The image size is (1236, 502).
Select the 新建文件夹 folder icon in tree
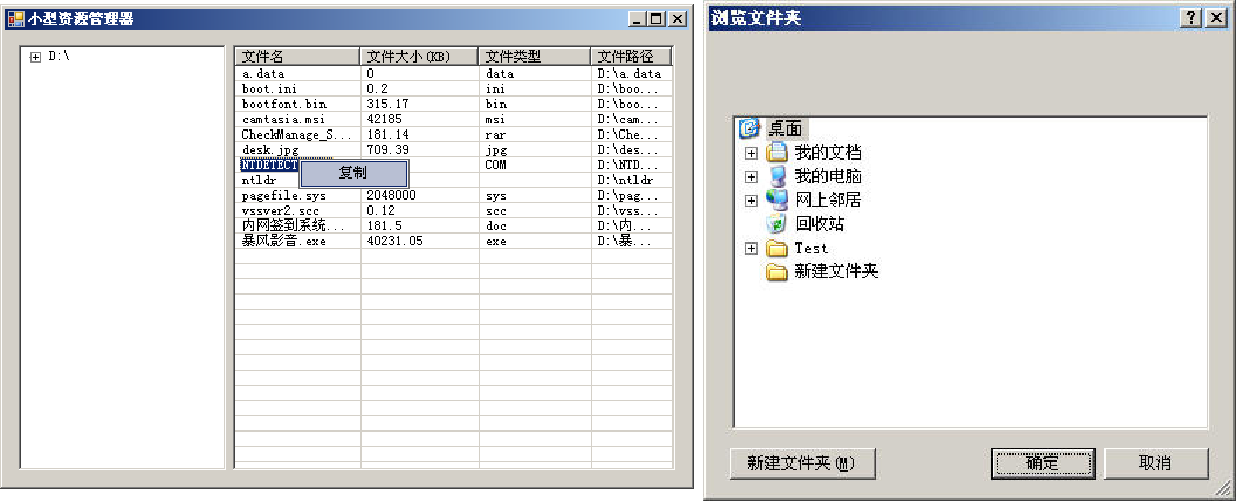coord(777,272)
